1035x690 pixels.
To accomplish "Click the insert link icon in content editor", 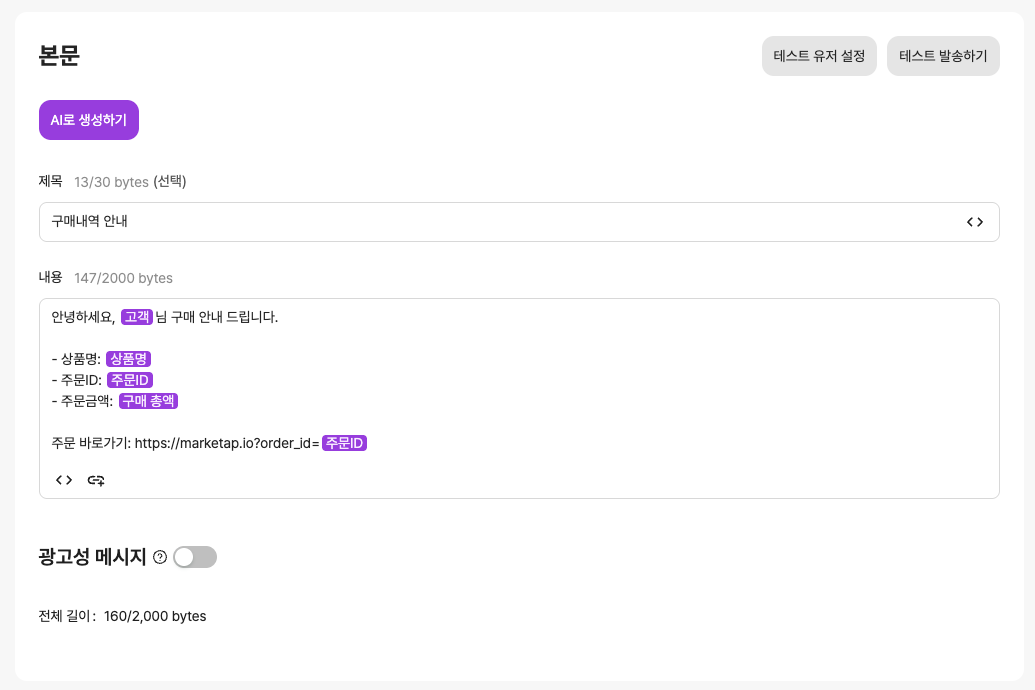I will click(x=96, y=480).
